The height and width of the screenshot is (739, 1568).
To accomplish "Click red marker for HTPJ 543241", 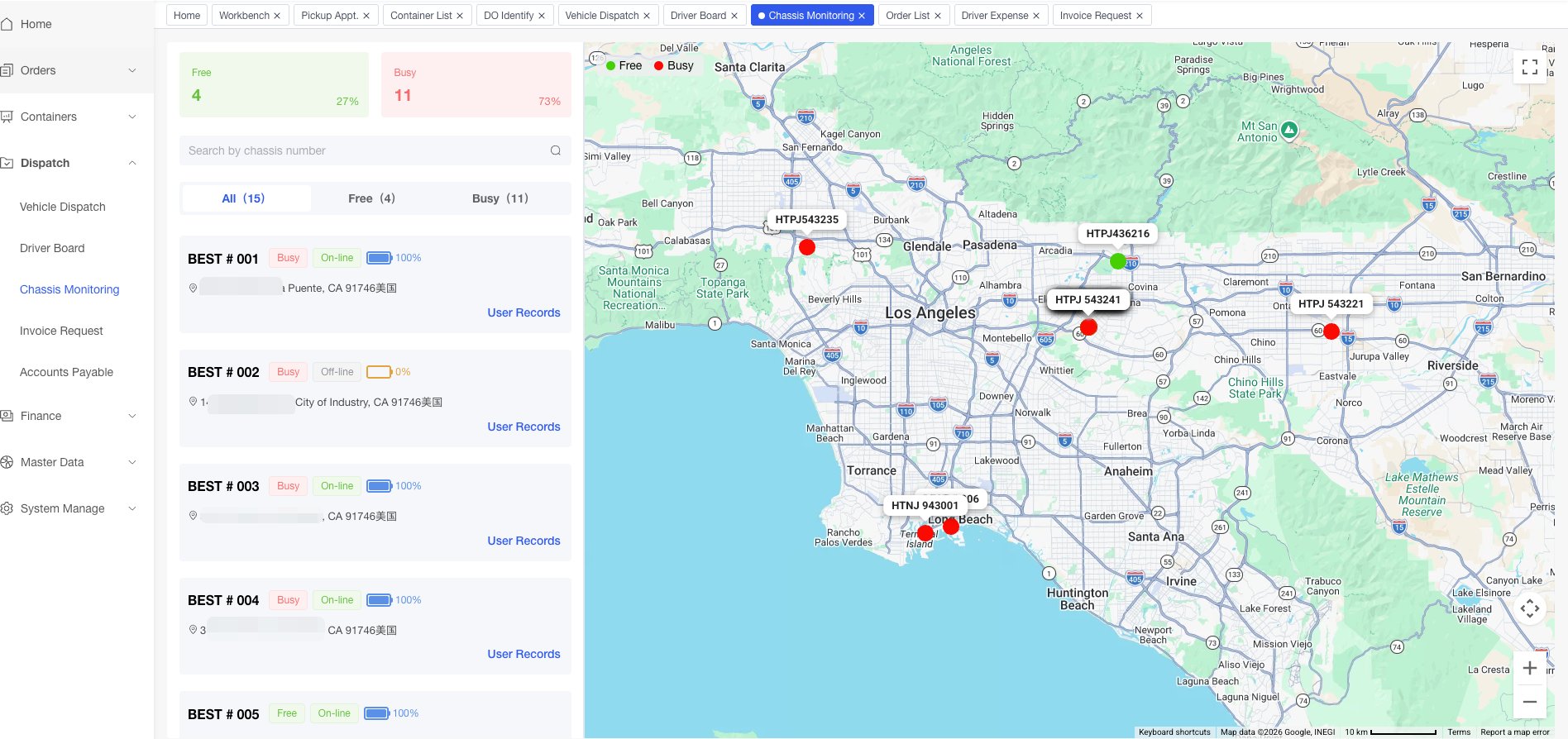I will point(1089,327).
